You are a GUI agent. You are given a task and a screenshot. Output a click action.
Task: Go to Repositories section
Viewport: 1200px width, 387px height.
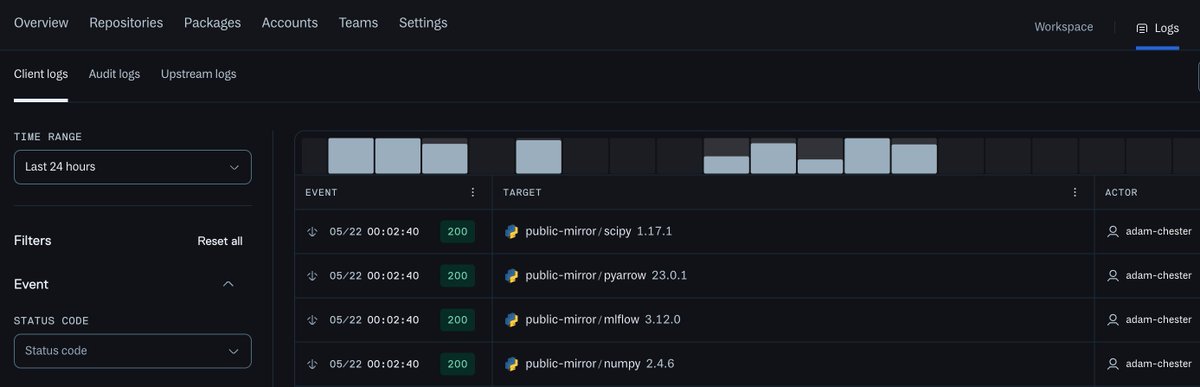tap(126, 23)
